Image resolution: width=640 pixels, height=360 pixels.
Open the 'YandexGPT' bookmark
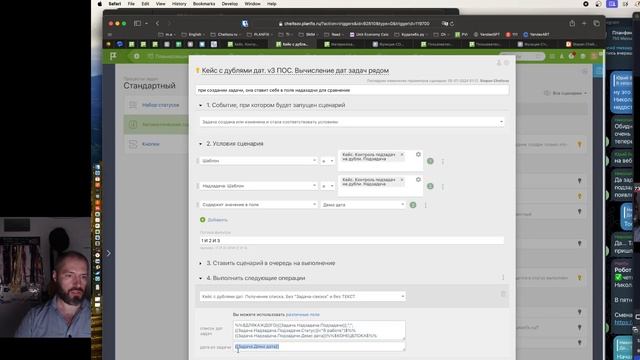[487, 35]
